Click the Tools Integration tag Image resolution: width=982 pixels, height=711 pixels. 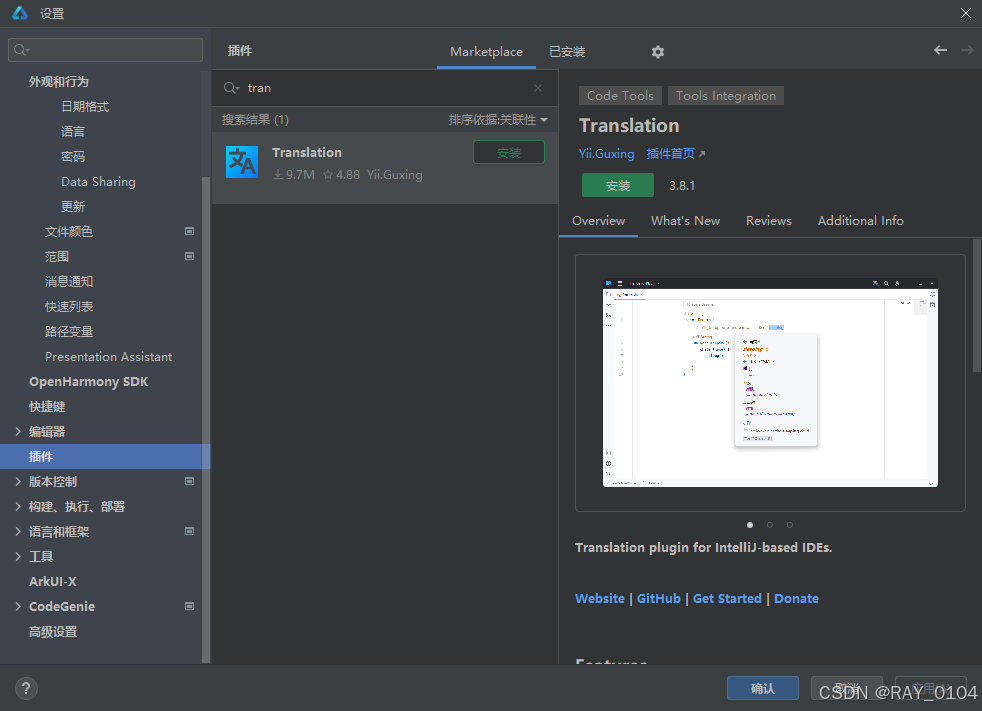click(725, 96)
